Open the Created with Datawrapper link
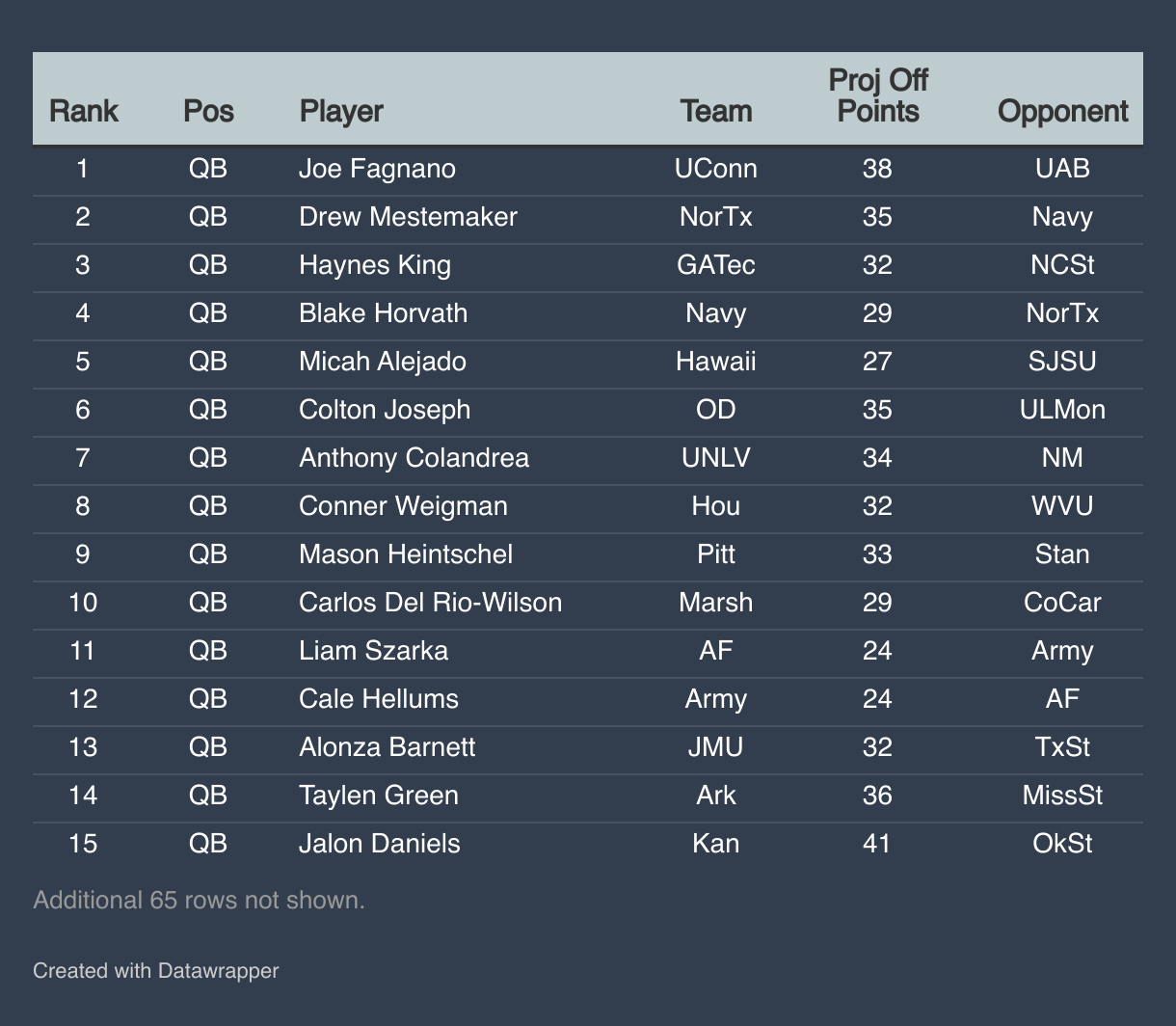 coord(156,970)
